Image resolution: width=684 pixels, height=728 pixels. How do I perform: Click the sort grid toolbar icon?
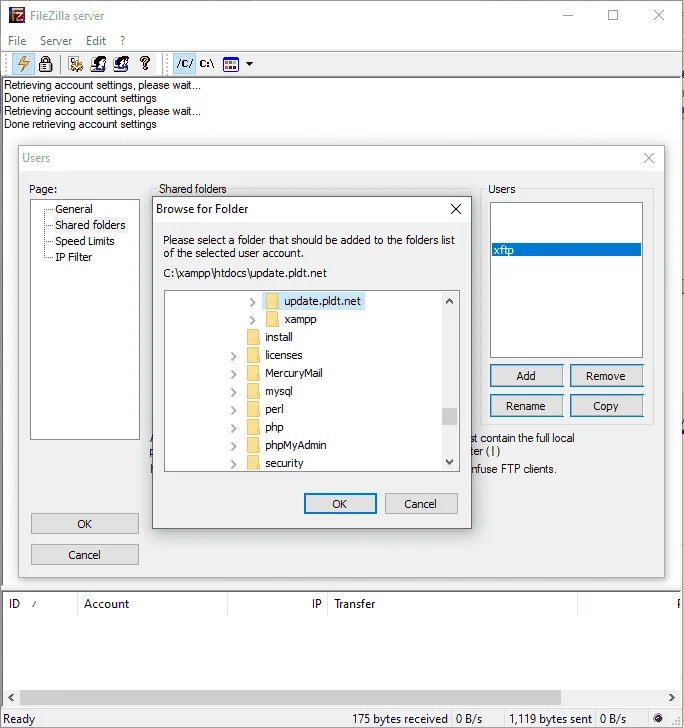point(231,64)
